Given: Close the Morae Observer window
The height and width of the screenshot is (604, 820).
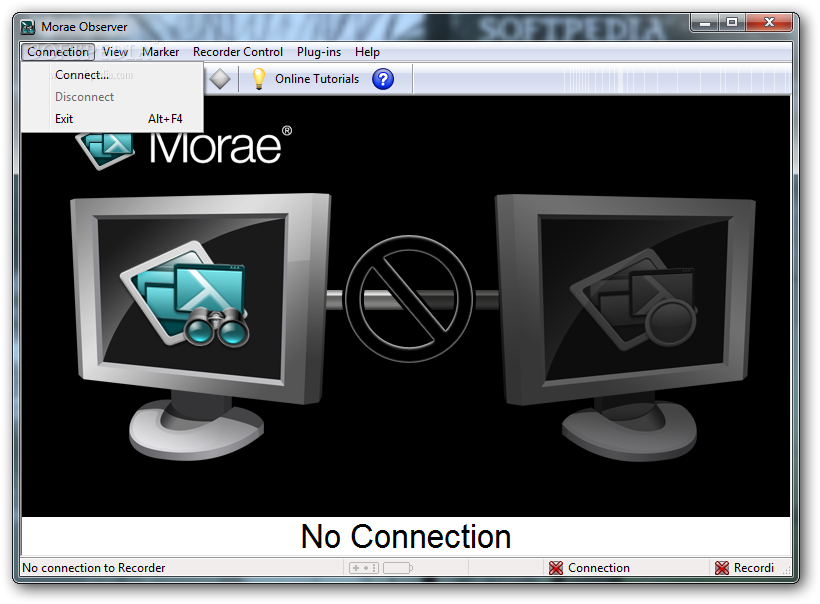Looking at the screenshot, I should (x=769, y=22).
